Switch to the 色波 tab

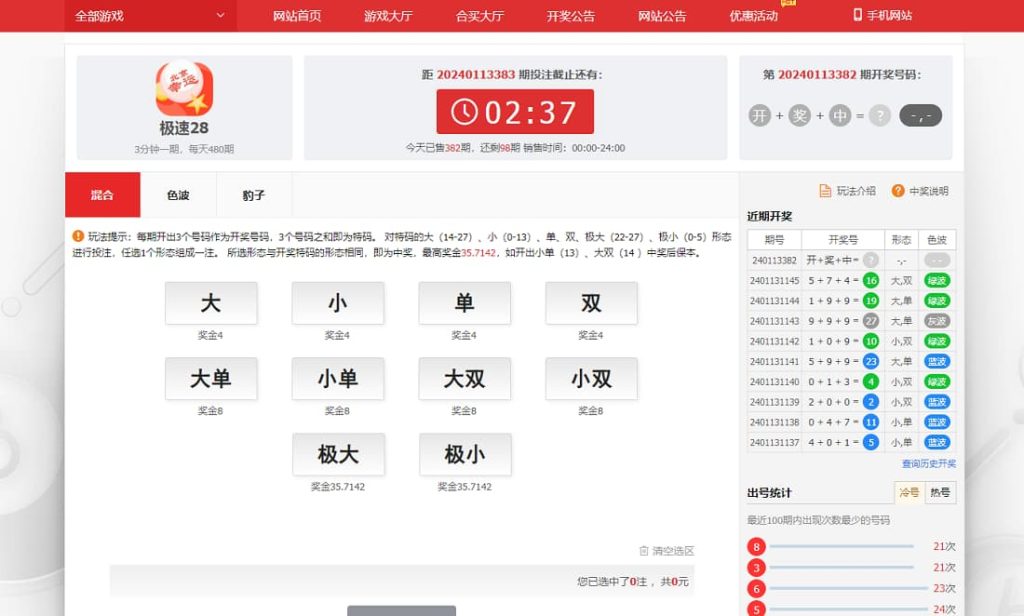(x=177, y=195)
